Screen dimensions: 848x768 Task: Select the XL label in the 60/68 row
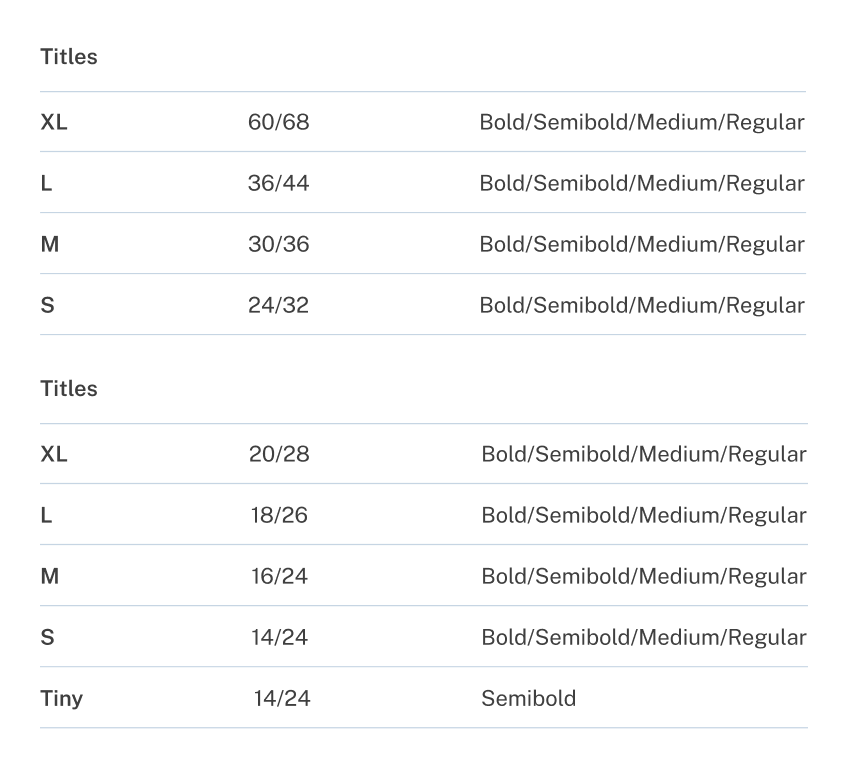pyautogui.click(x=54, y=123)
